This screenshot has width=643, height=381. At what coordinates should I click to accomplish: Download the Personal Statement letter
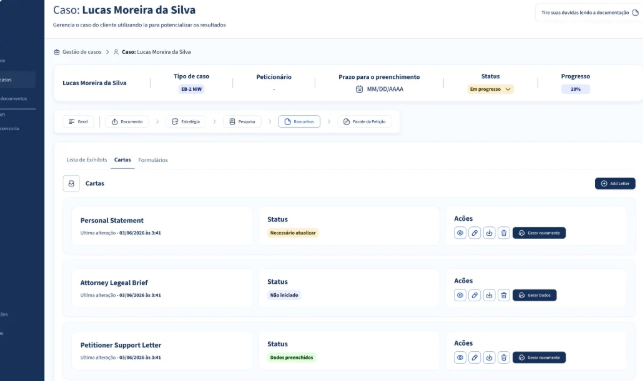pyautogui.click(x=489, y=233)
